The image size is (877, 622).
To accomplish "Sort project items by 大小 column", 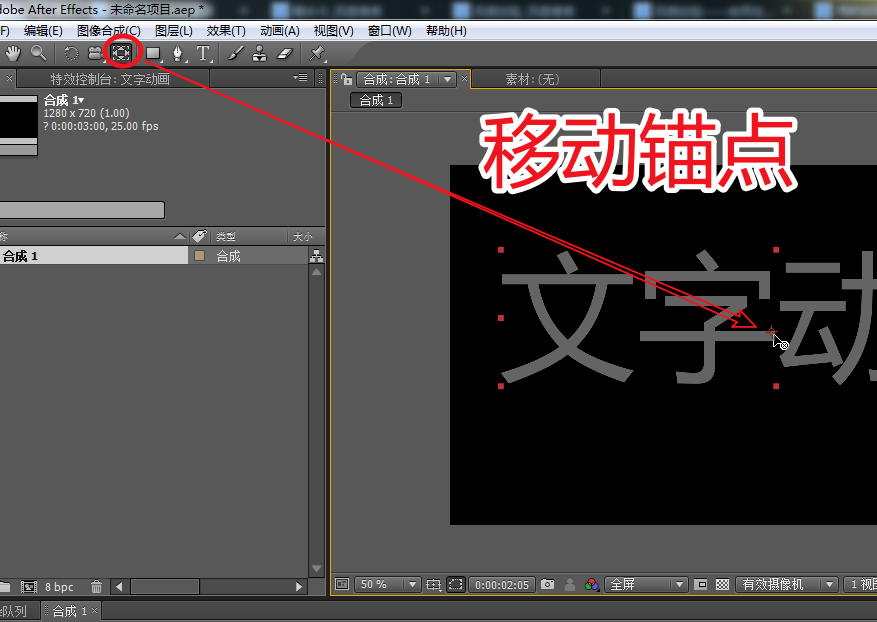I will click(303, 237).
